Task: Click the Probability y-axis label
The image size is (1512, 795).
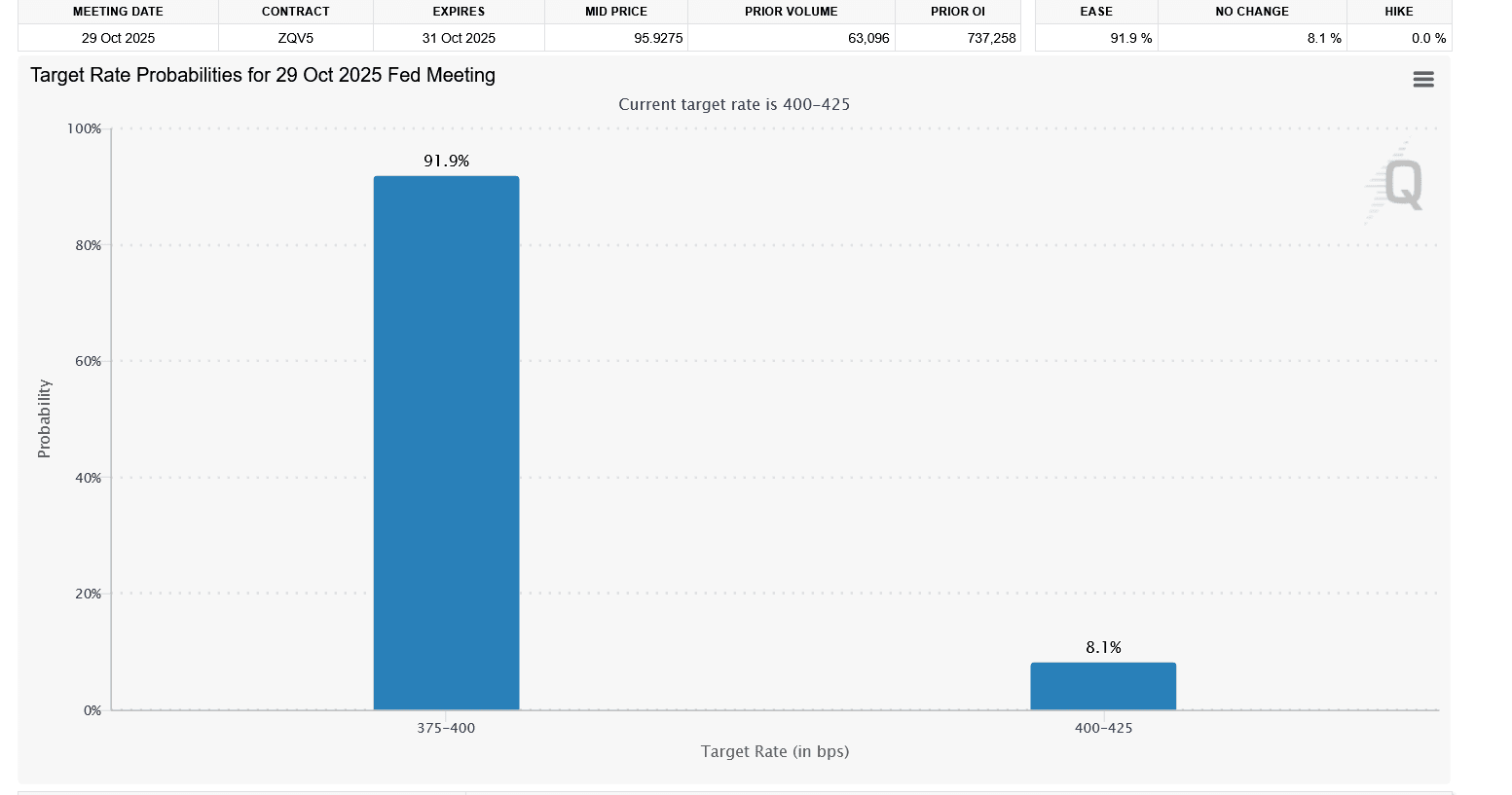Action: tap(43, 418)
